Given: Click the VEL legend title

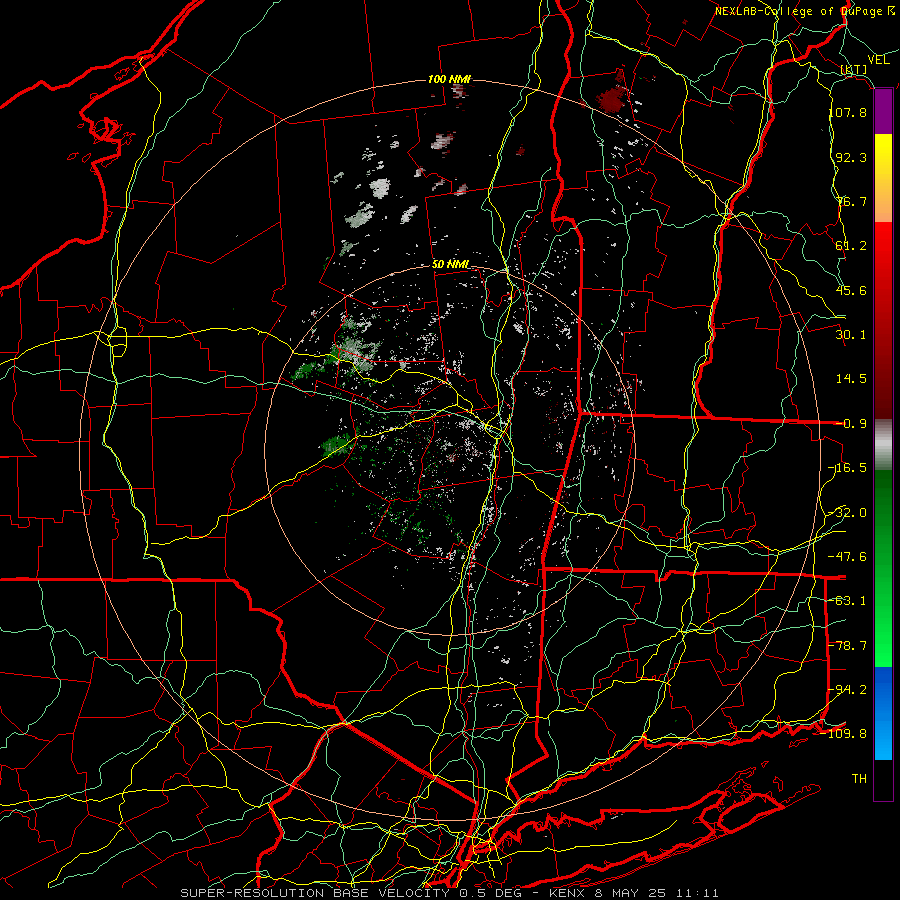Looking at the screenshot, I should [x=878, y=59].
